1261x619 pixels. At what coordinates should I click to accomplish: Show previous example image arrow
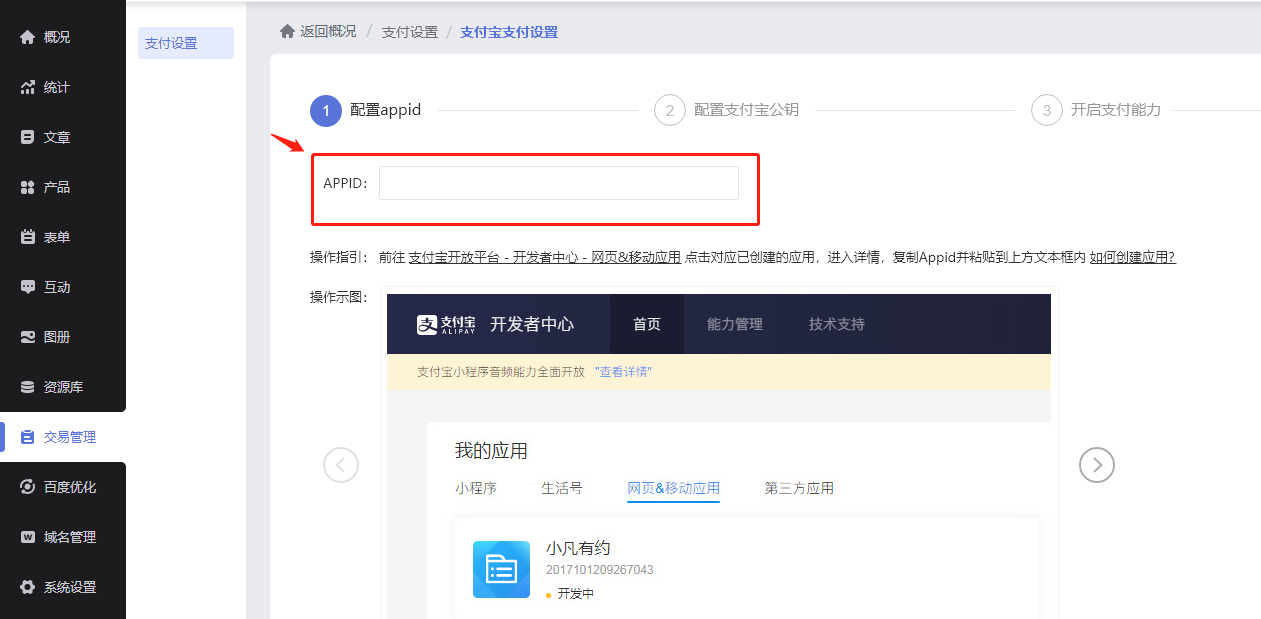click(341, 465)
